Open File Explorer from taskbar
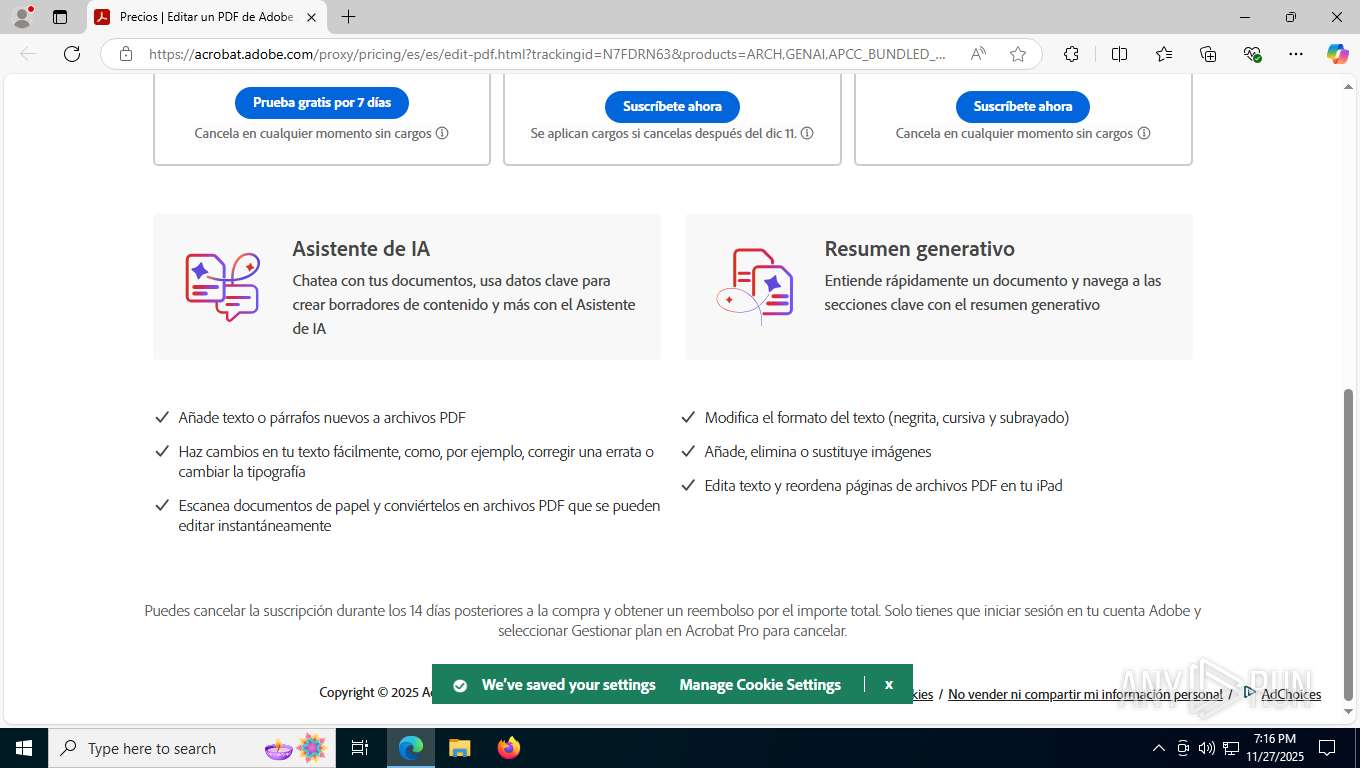This screenshot has width=1360, height=768. pos(459,748)
